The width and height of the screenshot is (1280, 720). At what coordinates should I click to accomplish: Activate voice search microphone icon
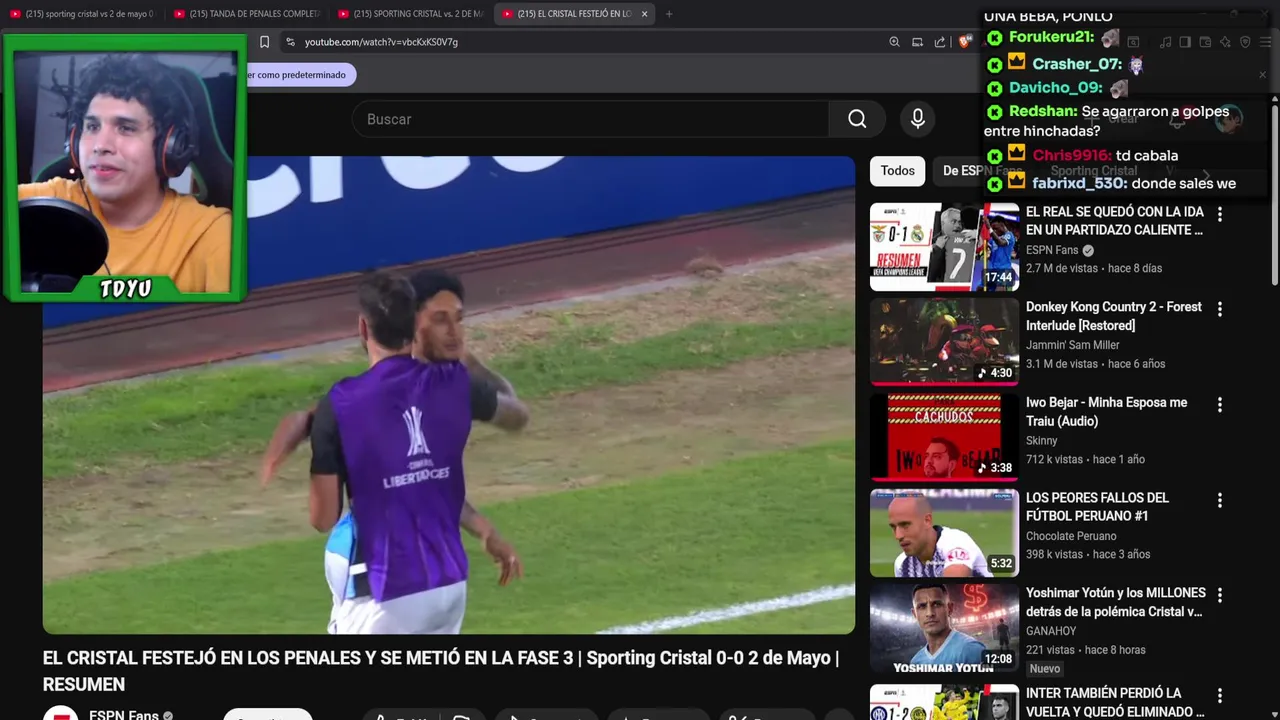coord(918,119)
